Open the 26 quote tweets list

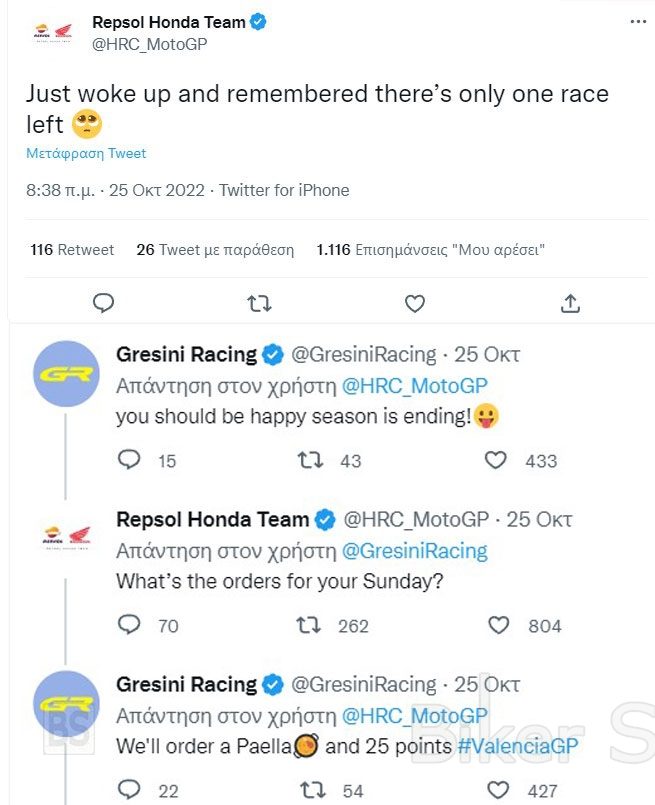tap(215, 250)
